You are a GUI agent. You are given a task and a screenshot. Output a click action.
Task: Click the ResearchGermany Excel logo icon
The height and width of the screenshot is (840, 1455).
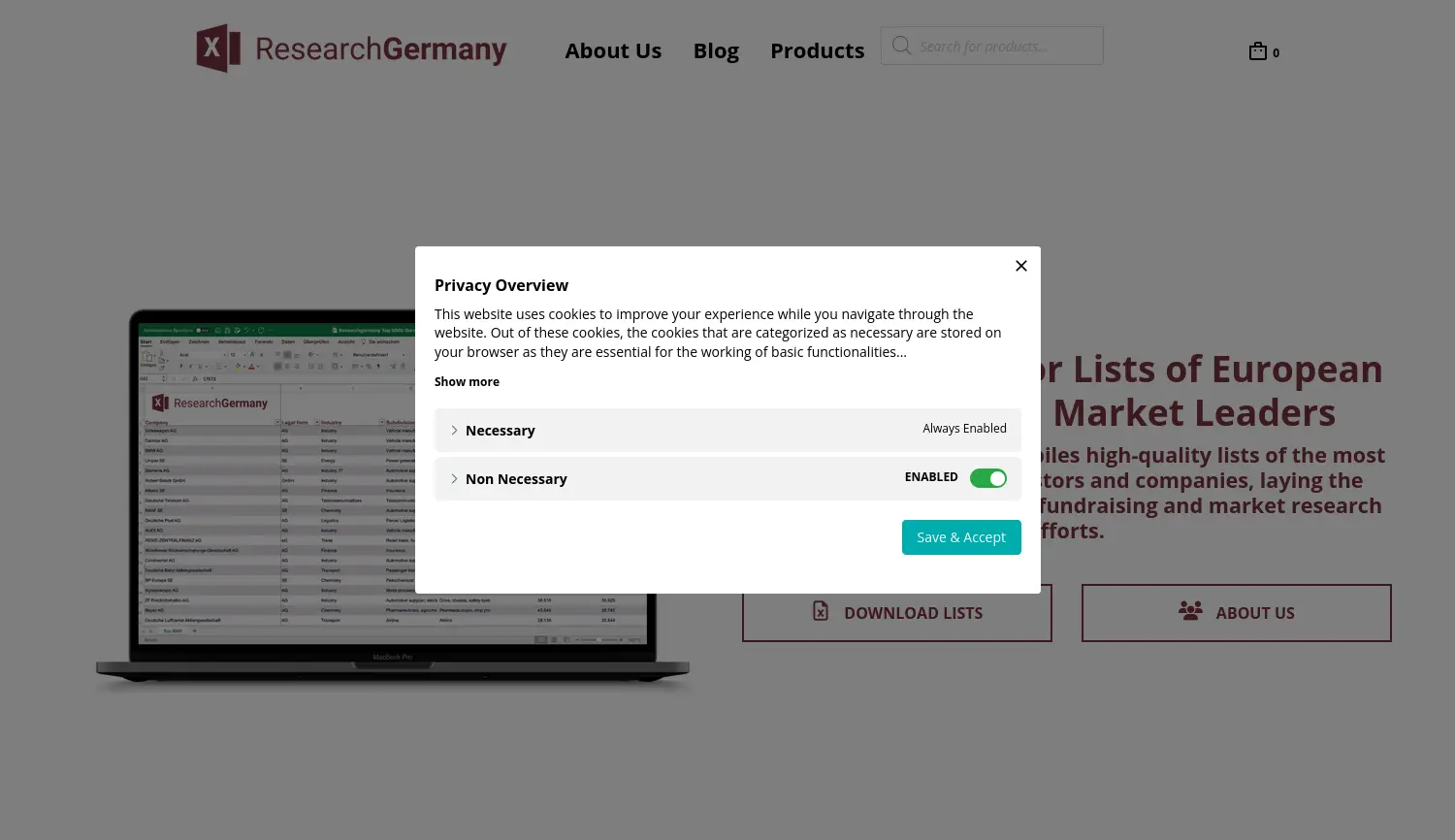coord(217,48)
